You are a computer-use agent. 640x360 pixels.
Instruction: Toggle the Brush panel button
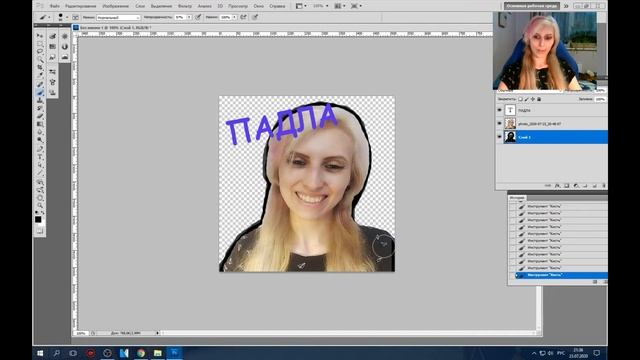point(76,17)
